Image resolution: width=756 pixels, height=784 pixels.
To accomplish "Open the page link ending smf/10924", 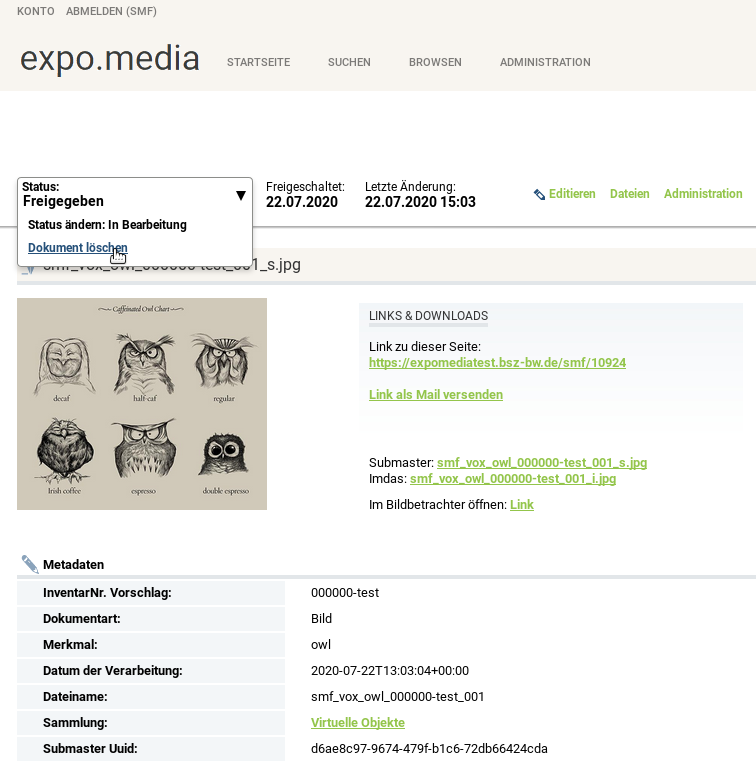I will click(497, 362).
